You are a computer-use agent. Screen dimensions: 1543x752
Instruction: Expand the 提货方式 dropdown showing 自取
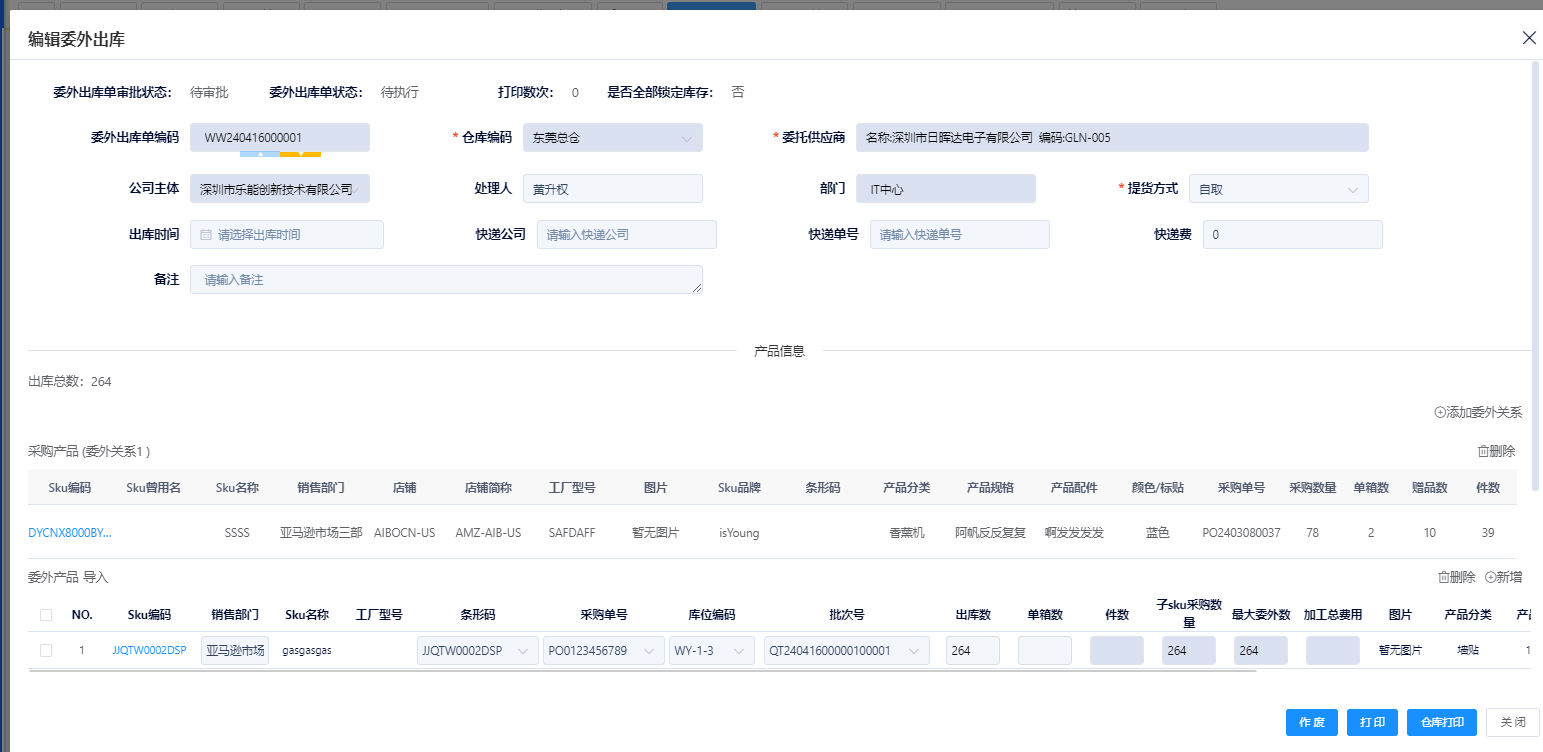click(x=1285, y=189)
